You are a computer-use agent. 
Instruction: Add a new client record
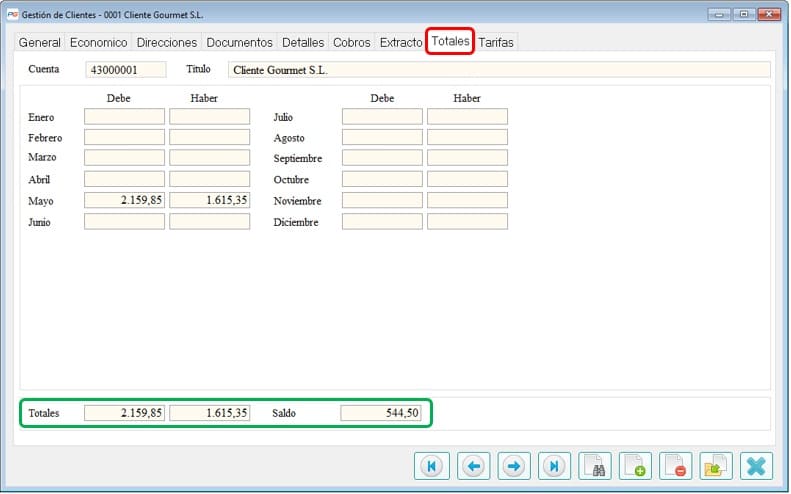[x=635, y=466]
